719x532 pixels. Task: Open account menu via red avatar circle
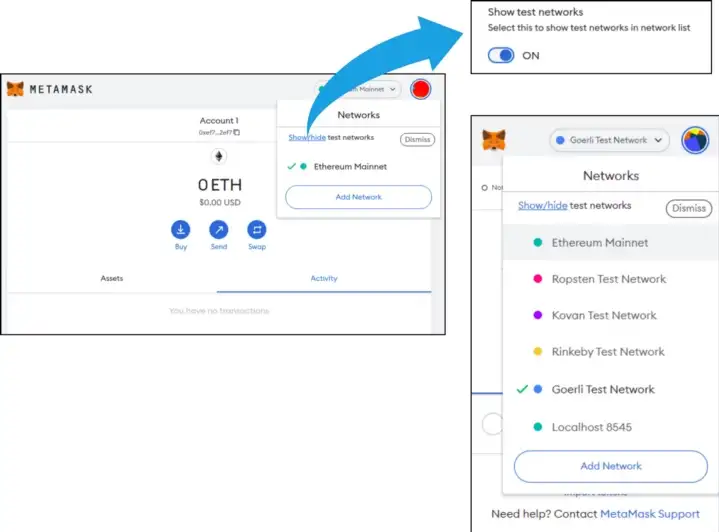coord(421,90)
